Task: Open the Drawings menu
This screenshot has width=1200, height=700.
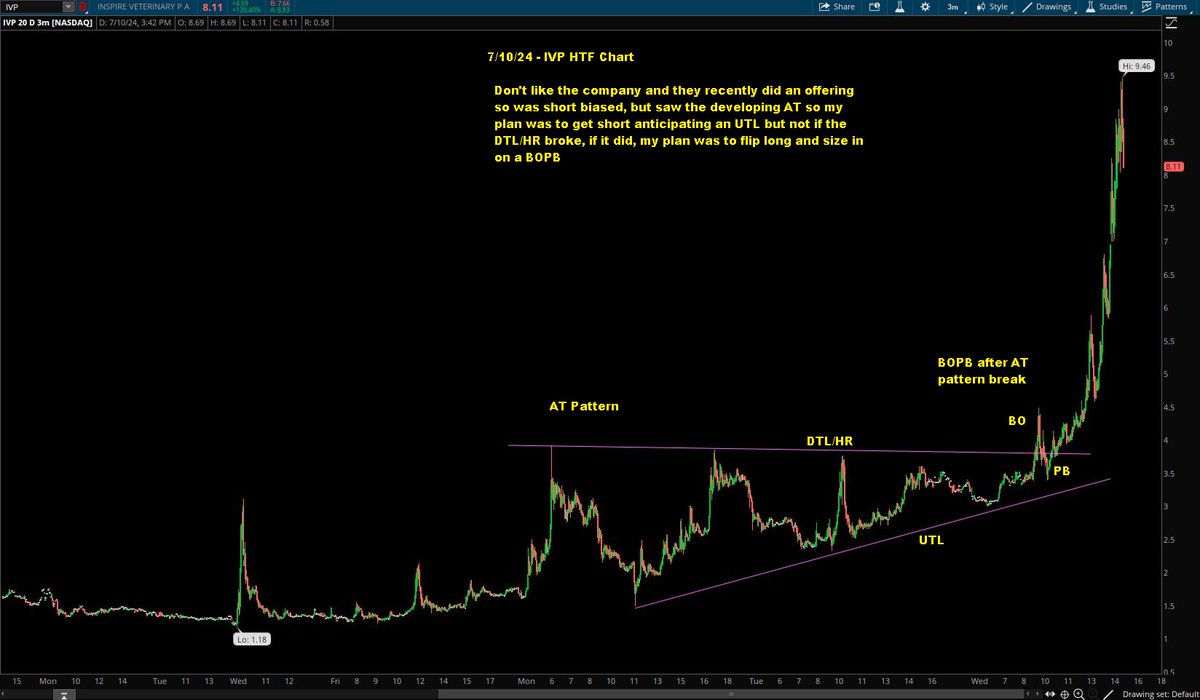Action: [1047, 7]
